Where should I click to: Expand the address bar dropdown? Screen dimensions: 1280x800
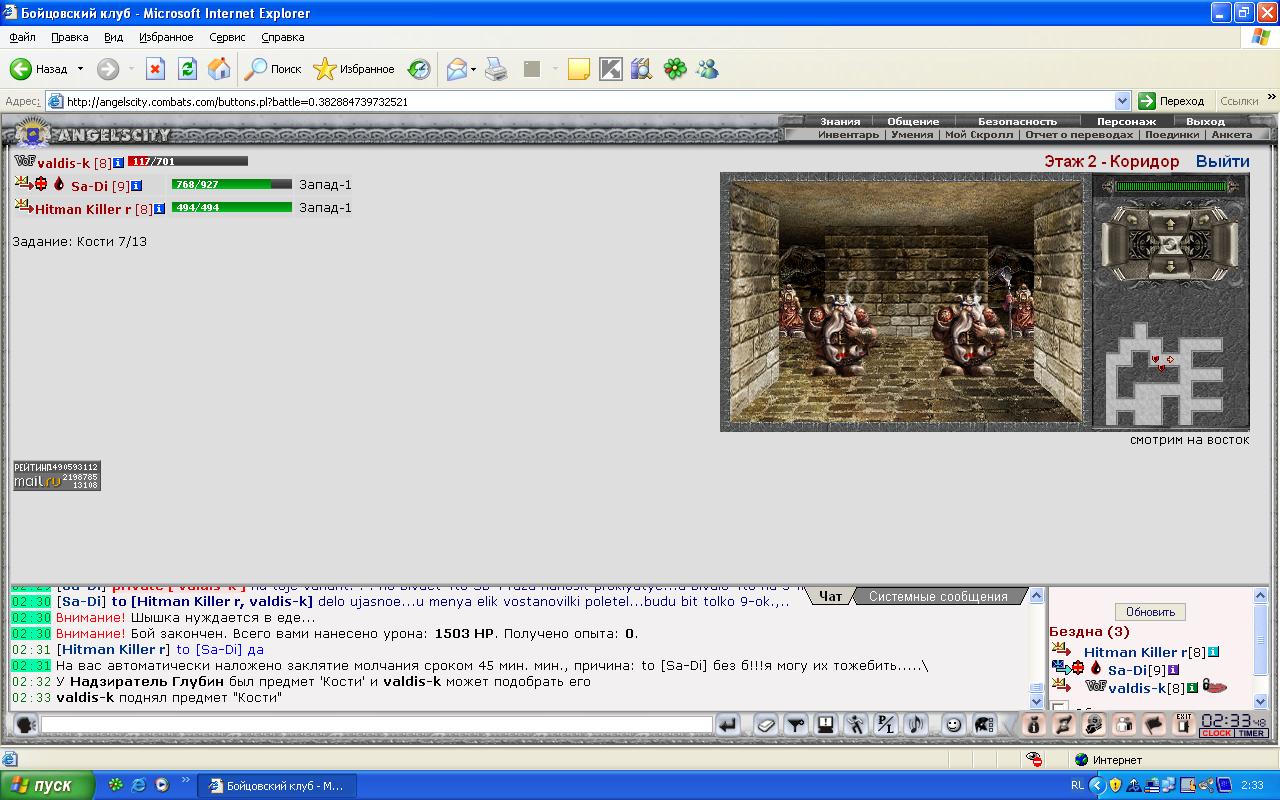tap(1122, 101)
